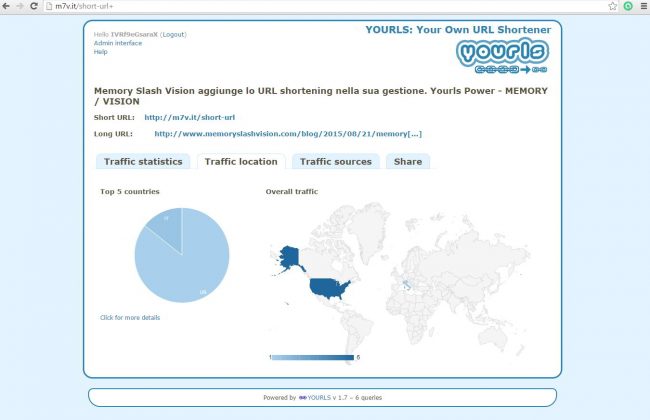Click the address bar showing m7v.it/short-url+
Image resolution: width=650 pixels, height=420 pixels.
pyautogui.click(x=300, y=6)
